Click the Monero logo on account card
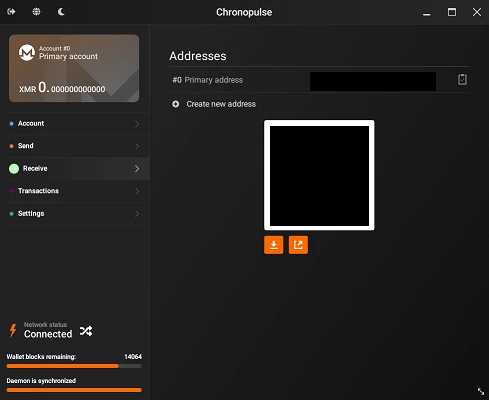Screen dimensions: 489x400 pos(27,53)
